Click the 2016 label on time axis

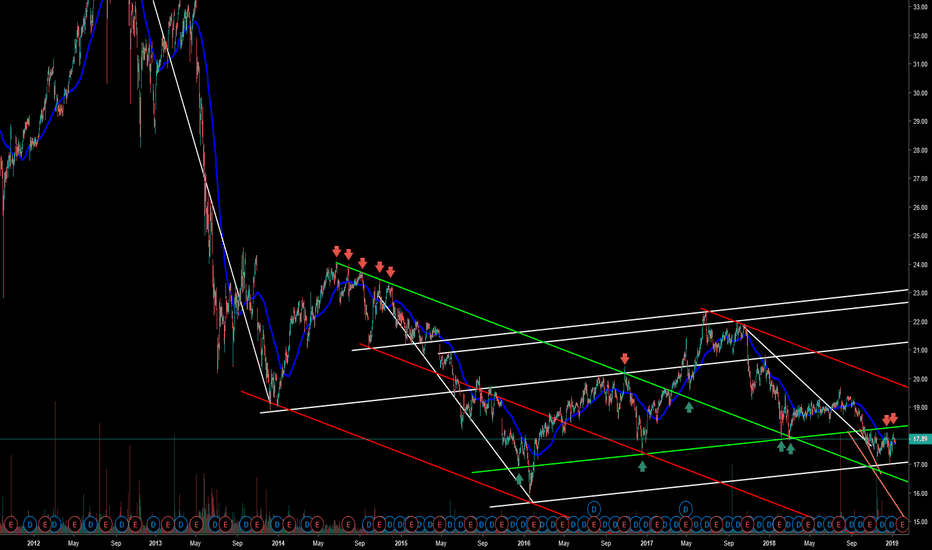tap(524, 543)
